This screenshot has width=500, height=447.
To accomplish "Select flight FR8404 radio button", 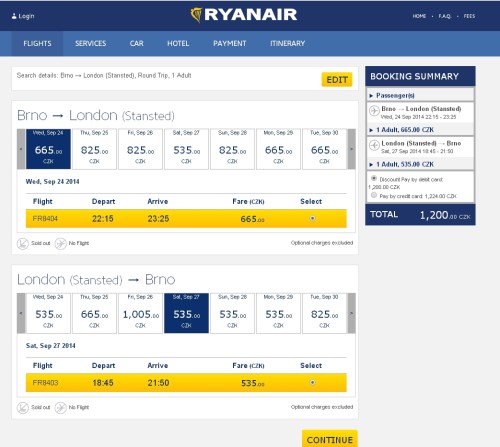I will pyautogui.click(x=312, y=218).
